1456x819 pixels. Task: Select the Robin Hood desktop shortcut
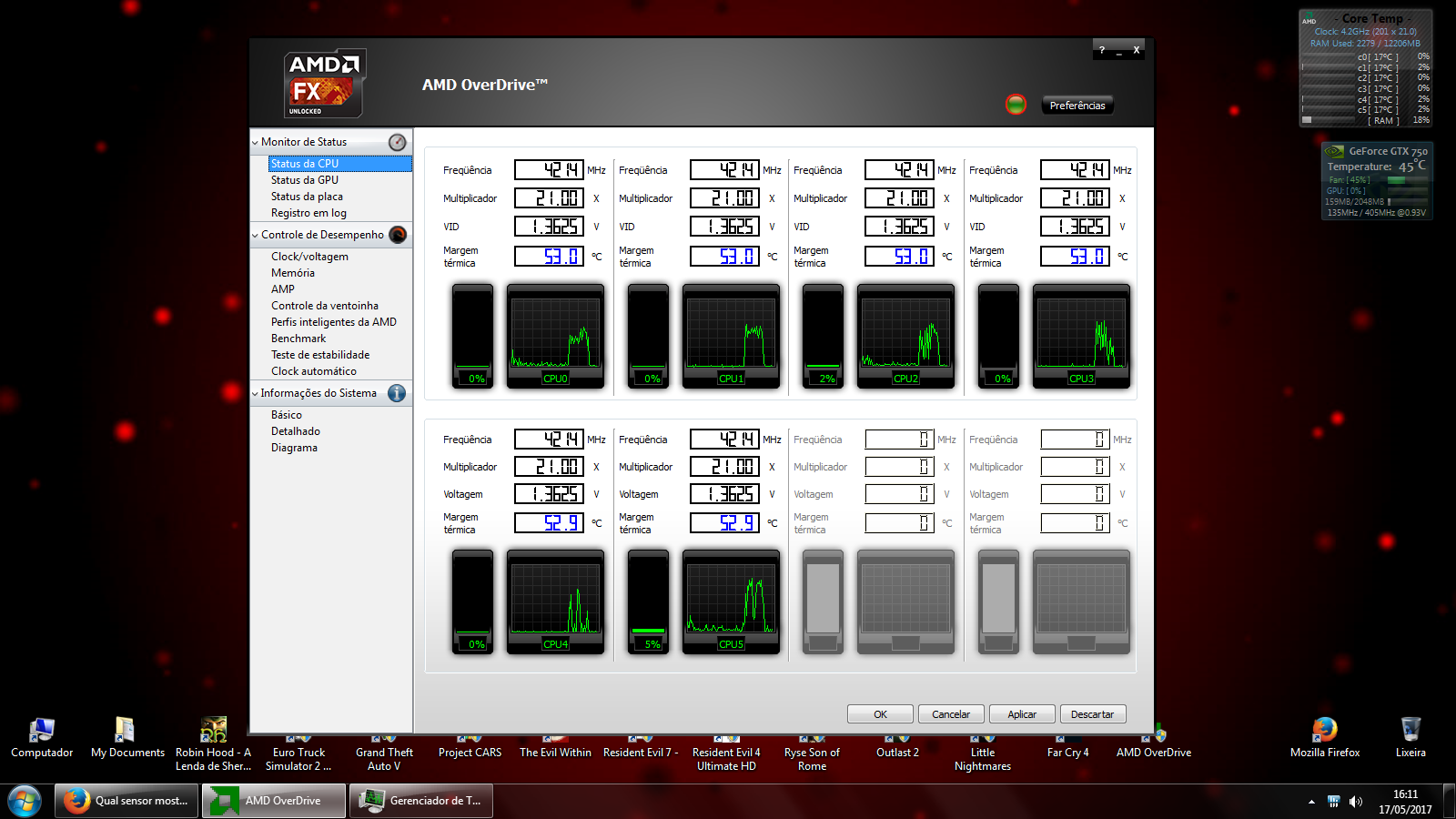[x=213, y=744]
